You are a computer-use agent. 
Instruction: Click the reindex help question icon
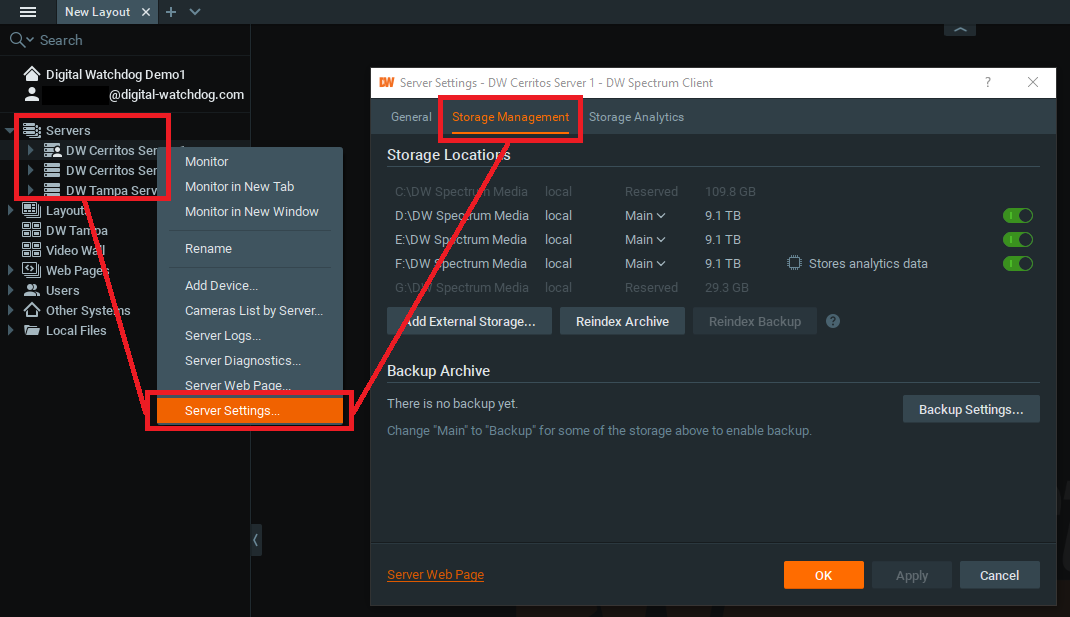click(833, 321)
